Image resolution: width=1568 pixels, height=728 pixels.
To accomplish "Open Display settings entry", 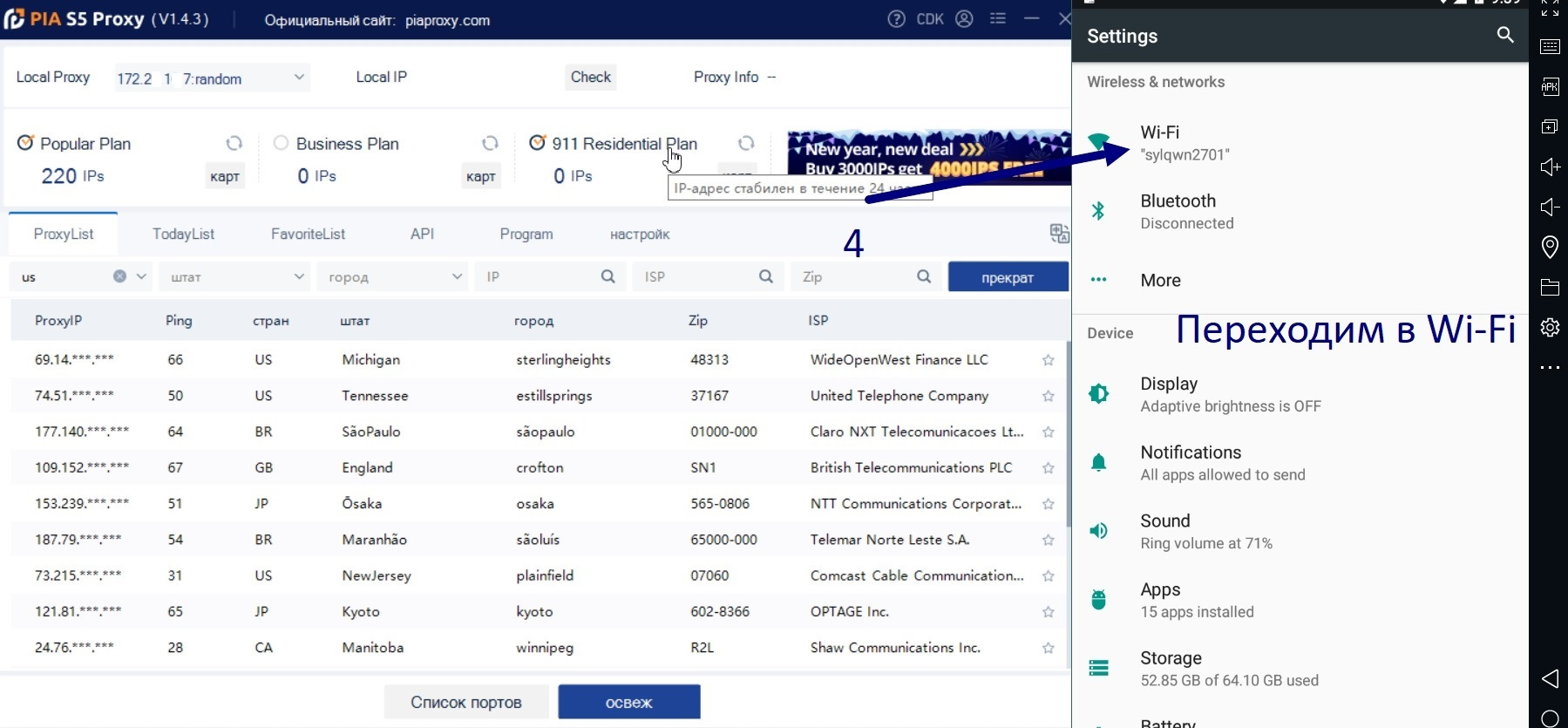I will pos(1300,394).
